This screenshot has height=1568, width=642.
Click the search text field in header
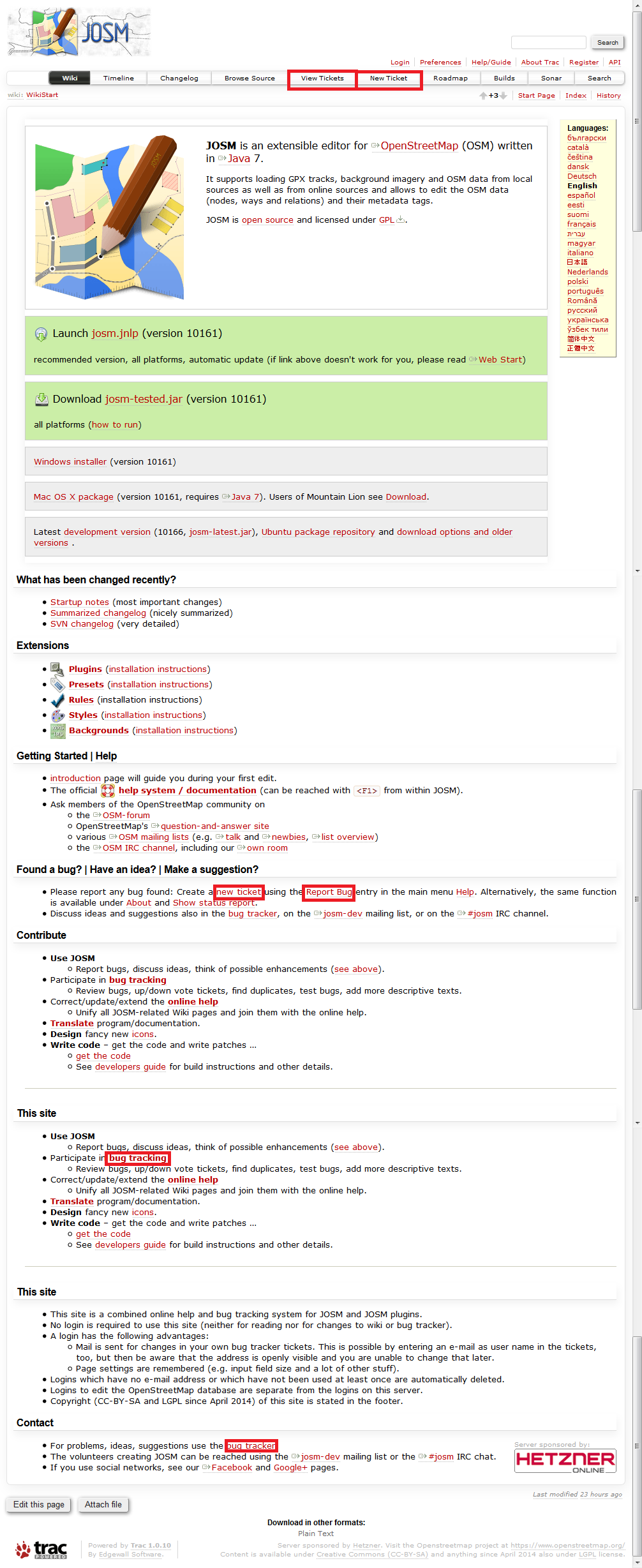[x=548, y=43]
